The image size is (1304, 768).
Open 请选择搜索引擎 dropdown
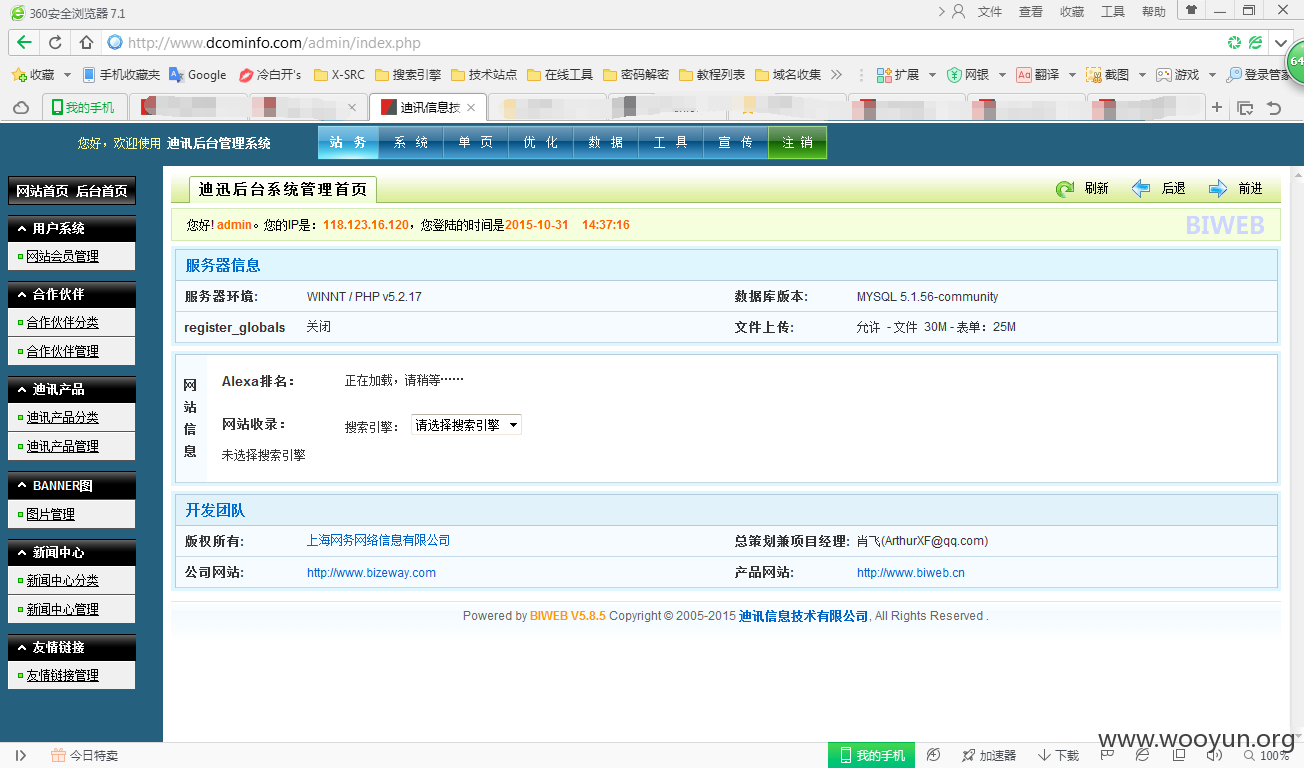pyautogui.click(x=466, y=425)
